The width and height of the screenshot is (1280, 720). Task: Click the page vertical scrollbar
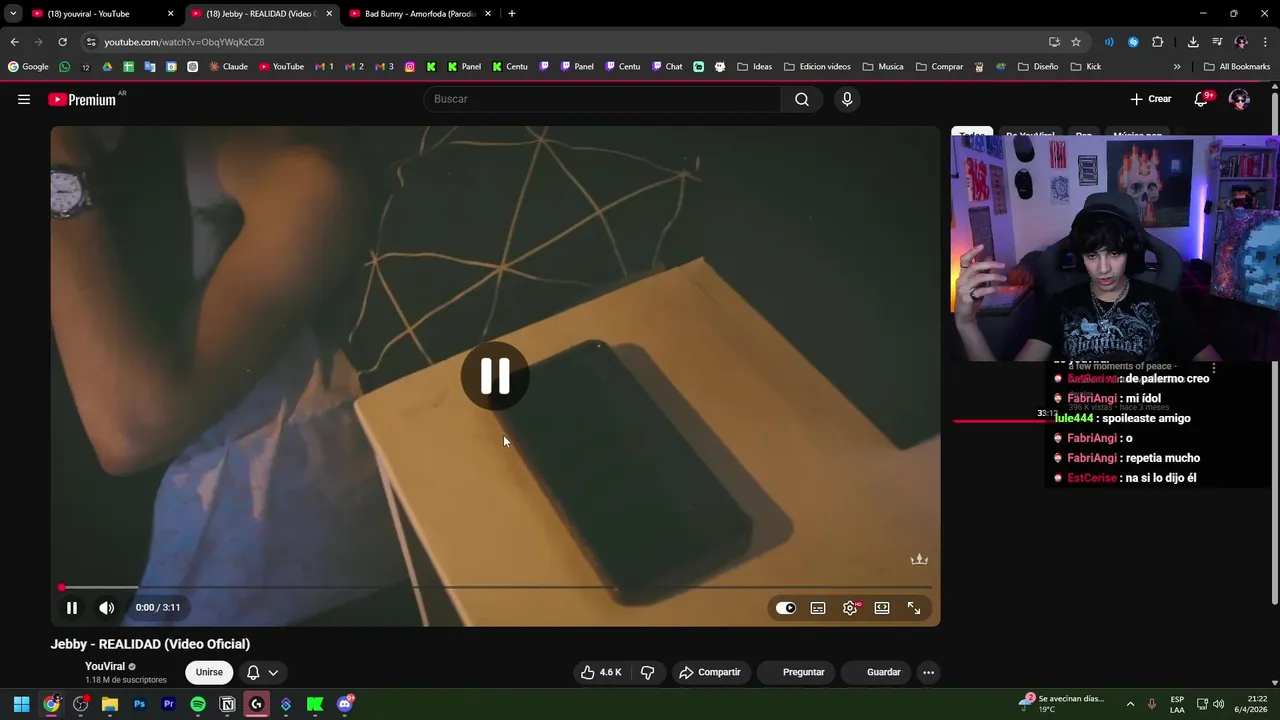[1274, 350]
